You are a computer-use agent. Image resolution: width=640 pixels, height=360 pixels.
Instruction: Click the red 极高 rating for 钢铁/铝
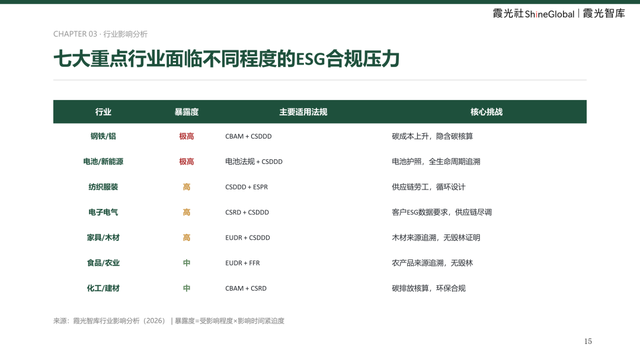coord(187,136)
